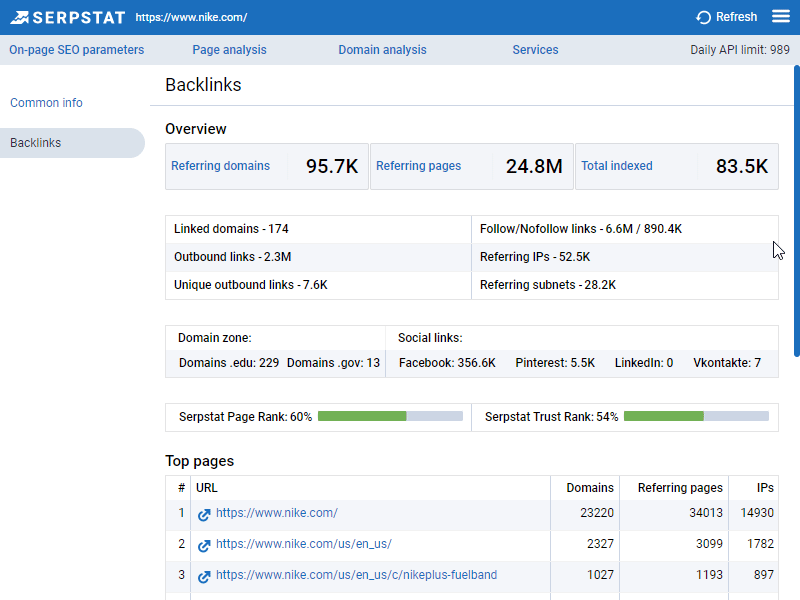The width and height of the screenshot is (800, 600).
Task: Click the Refresh circular arrow icon
Action: [704, 17]
